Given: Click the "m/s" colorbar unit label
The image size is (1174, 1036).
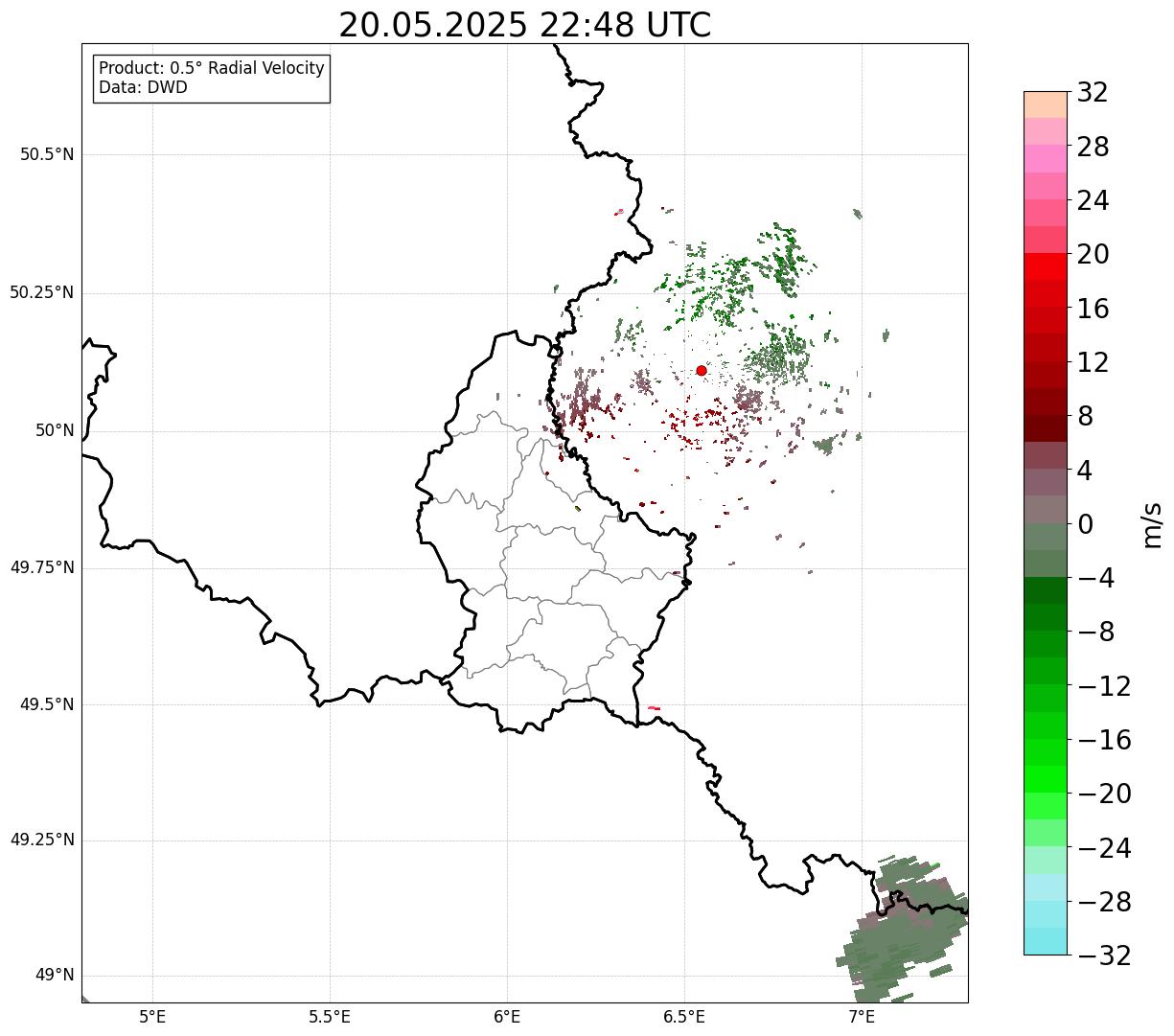Looking at the screenshot, I should pos(1151,524).
